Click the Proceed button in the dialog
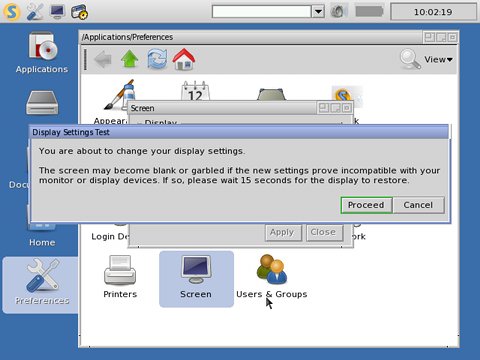Image resolution: width=480 pixels, height=360 pixels. pyautogui.click(x=366, y=205)
